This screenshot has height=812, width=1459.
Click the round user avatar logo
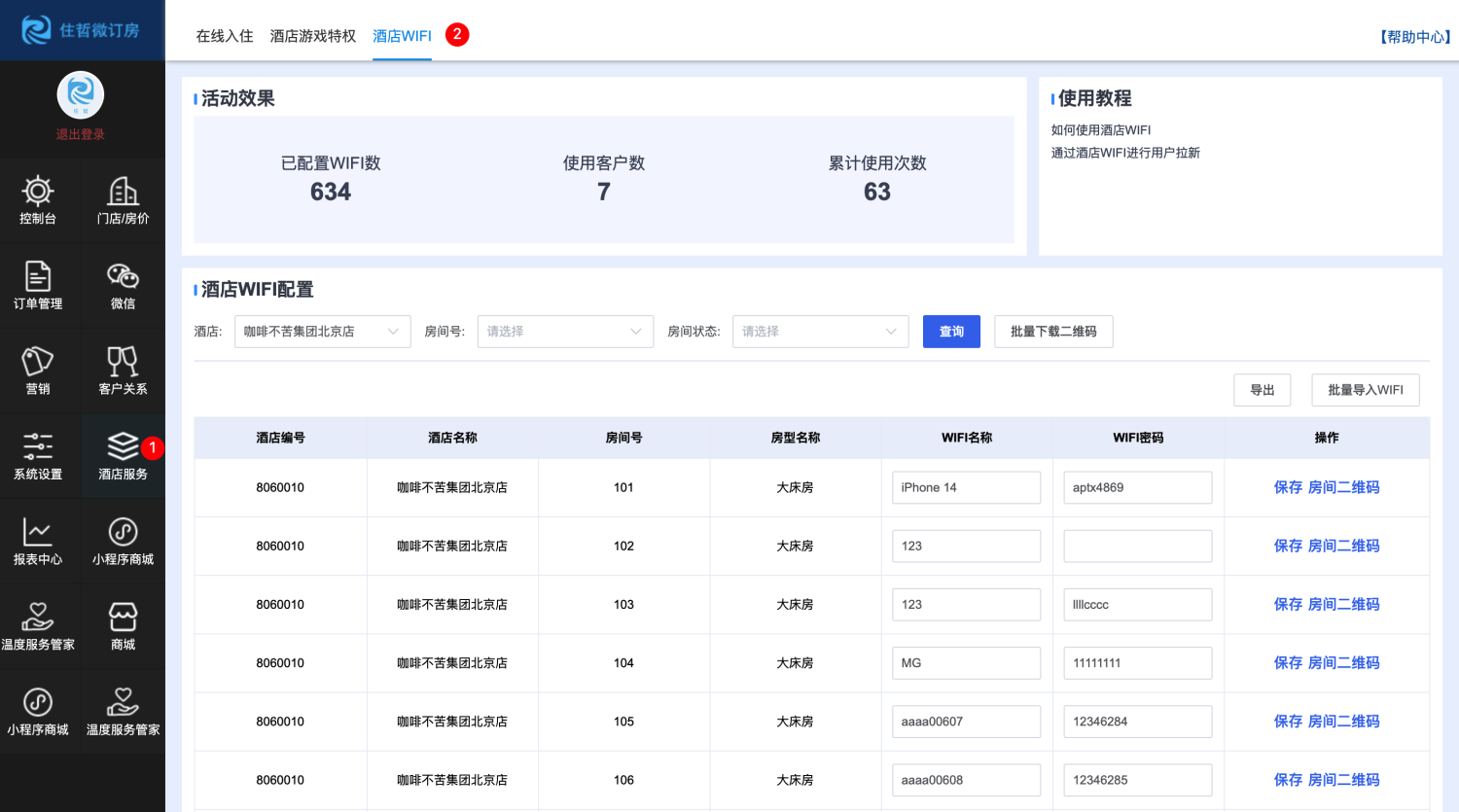(81, 95)
